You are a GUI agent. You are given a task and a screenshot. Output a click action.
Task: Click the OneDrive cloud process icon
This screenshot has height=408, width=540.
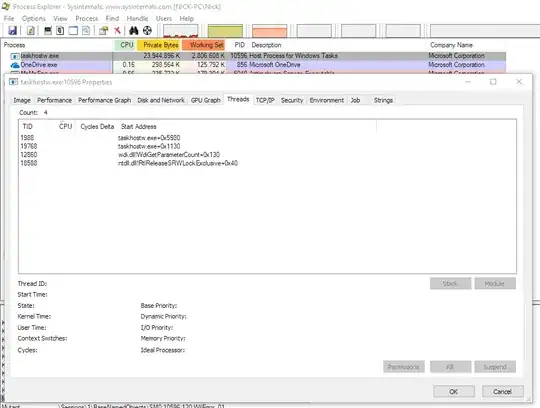(15, 65)
